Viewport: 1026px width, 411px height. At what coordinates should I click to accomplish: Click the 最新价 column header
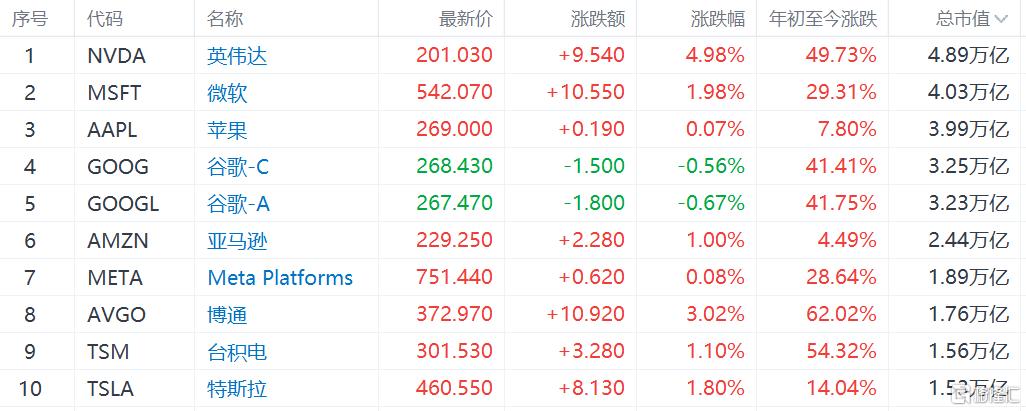click(466, 18)
